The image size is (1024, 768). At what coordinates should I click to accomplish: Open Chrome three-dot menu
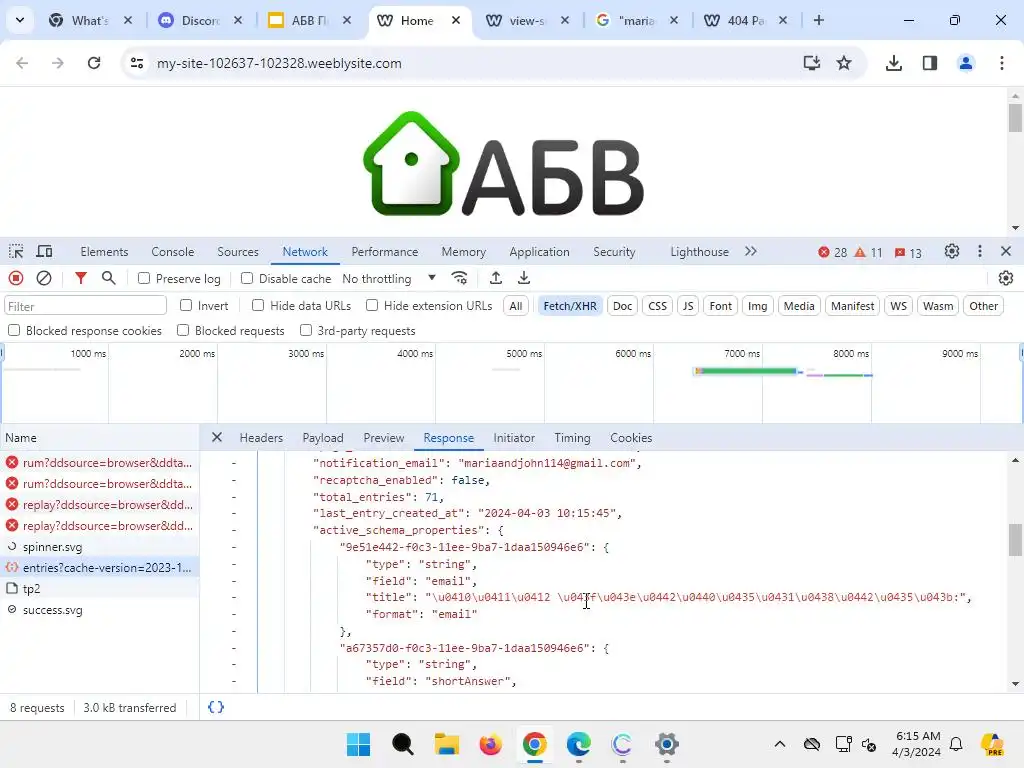(x=1002, y=63)
